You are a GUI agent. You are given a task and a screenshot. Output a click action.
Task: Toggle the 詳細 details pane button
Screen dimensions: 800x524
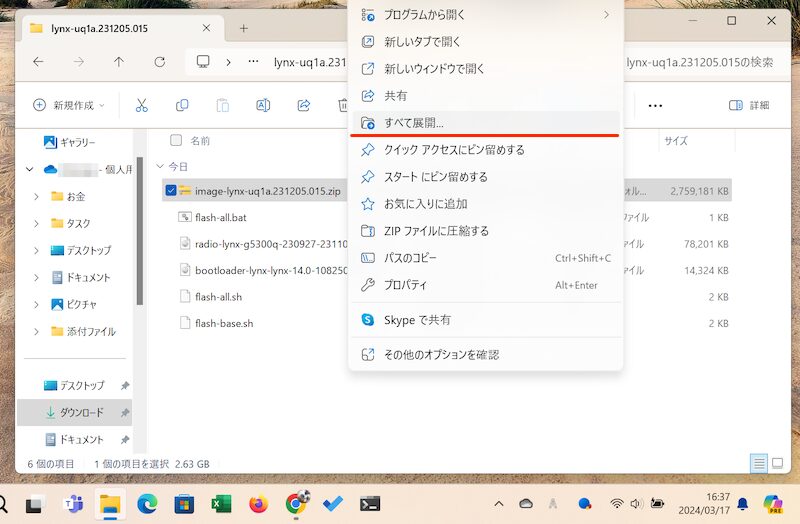tap(749, 105)
